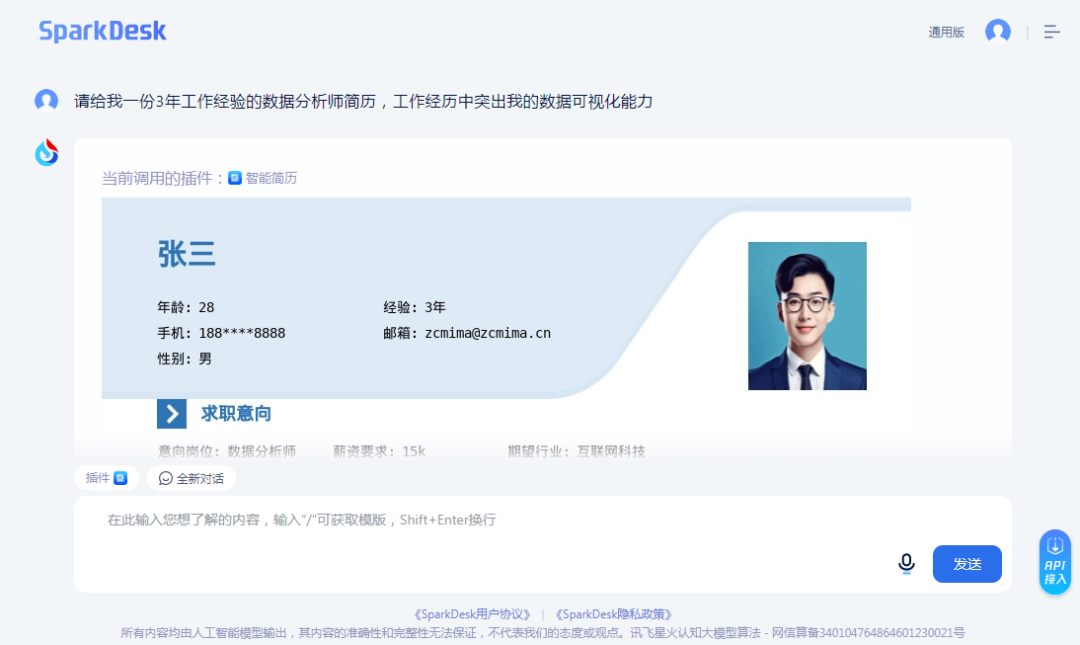Screen dimensions: 1080x645
Task: Click the 智能简历 plugin icon
Action: (x=235, y=178)
